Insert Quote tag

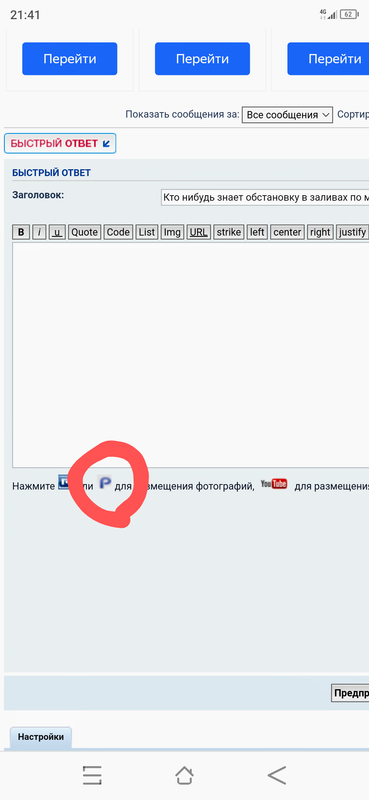[84, 232]
